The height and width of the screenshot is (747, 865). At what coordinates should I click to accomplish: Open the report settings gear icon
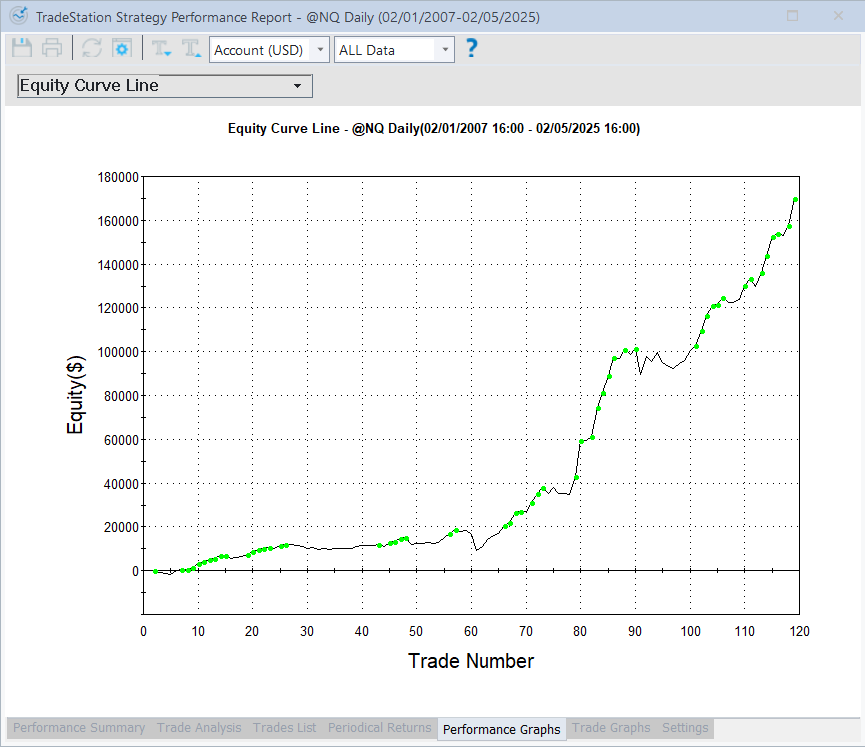(x=122, y=49)
